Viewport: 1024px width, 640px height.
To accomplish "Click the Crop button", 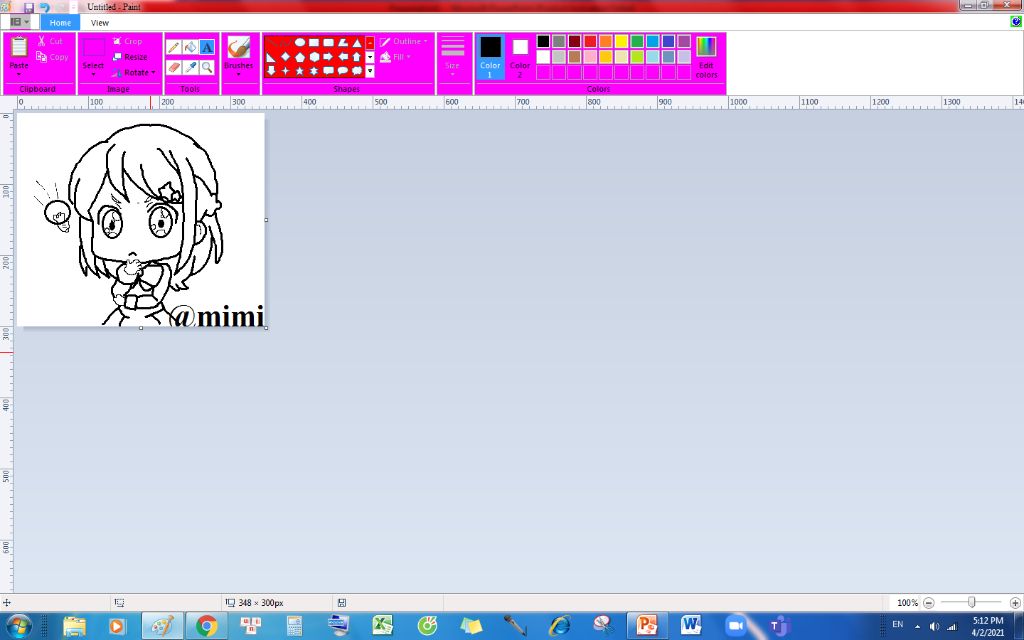I will point(127,41).
